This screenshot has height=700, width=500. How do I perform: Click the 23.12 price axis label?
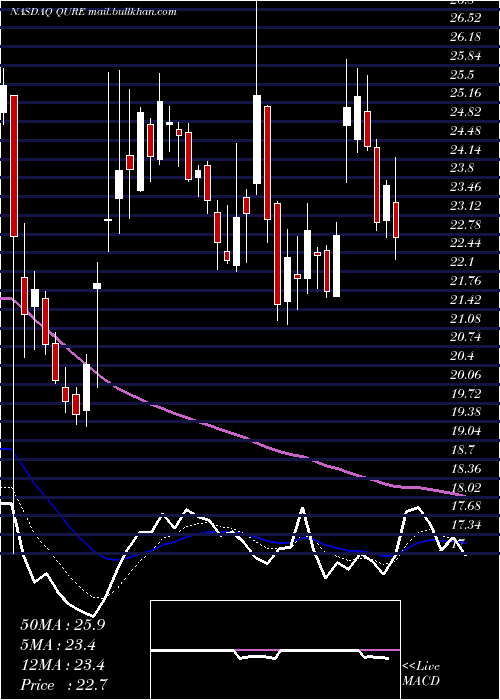465,205
